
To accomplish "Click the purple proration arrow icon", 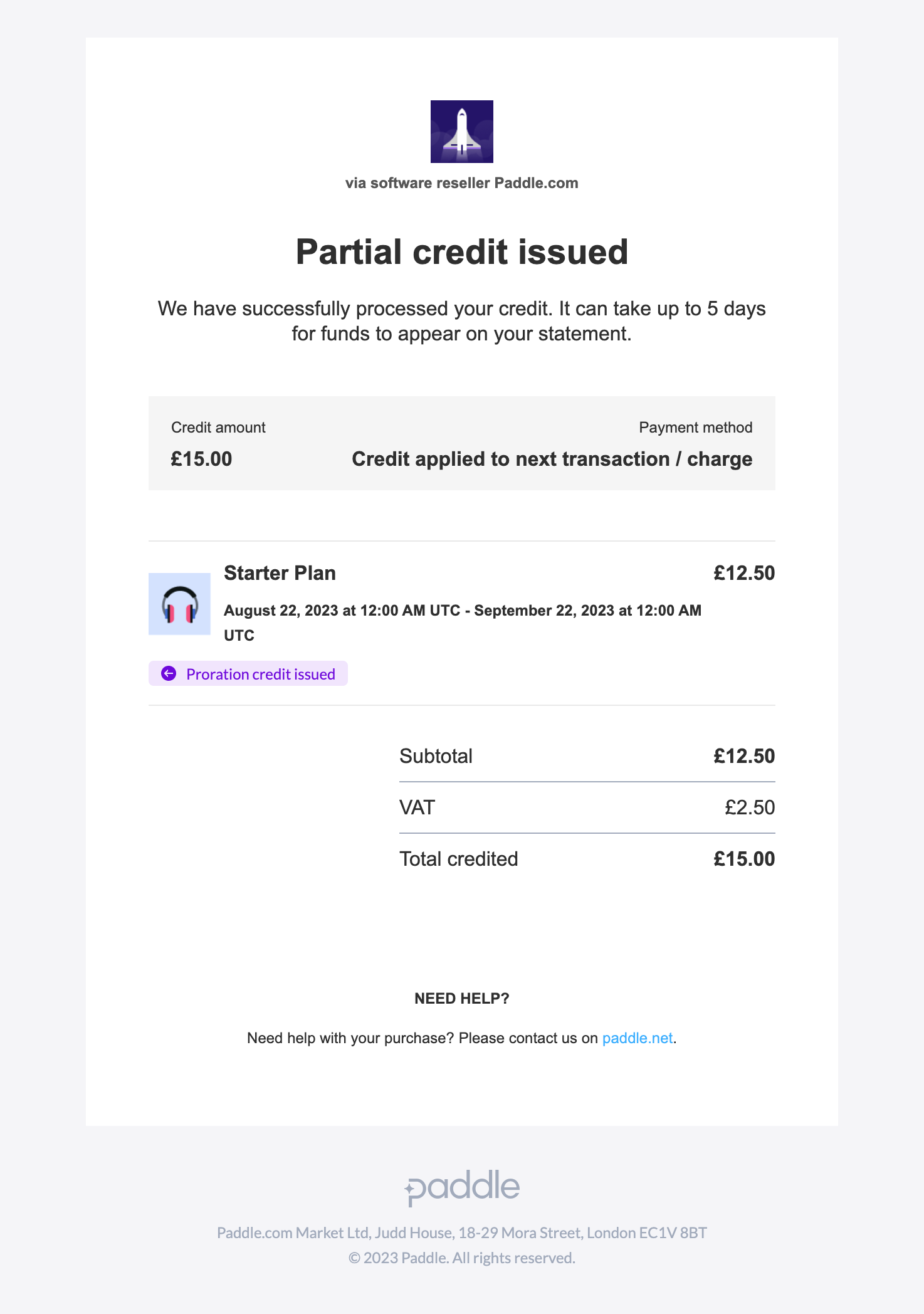I will point(169,673).
